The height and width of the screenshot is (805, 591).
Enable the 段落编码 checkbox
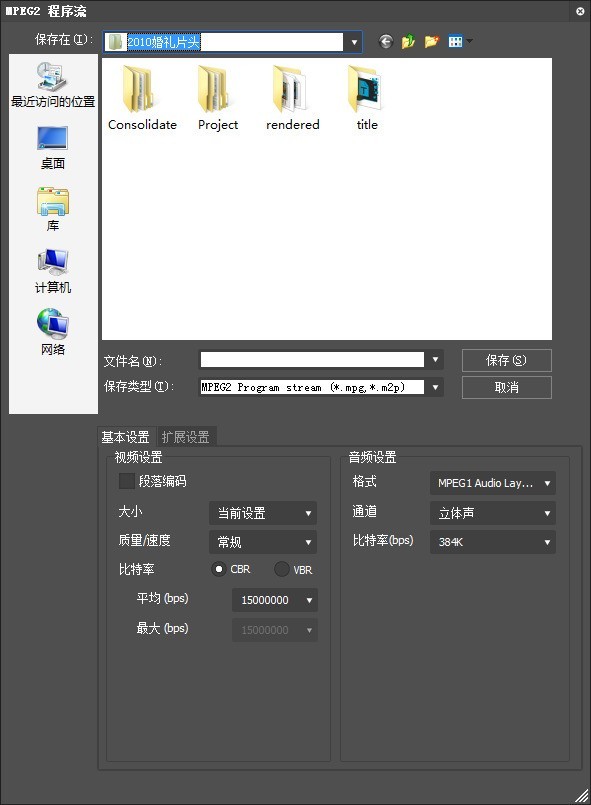[127, 481]
